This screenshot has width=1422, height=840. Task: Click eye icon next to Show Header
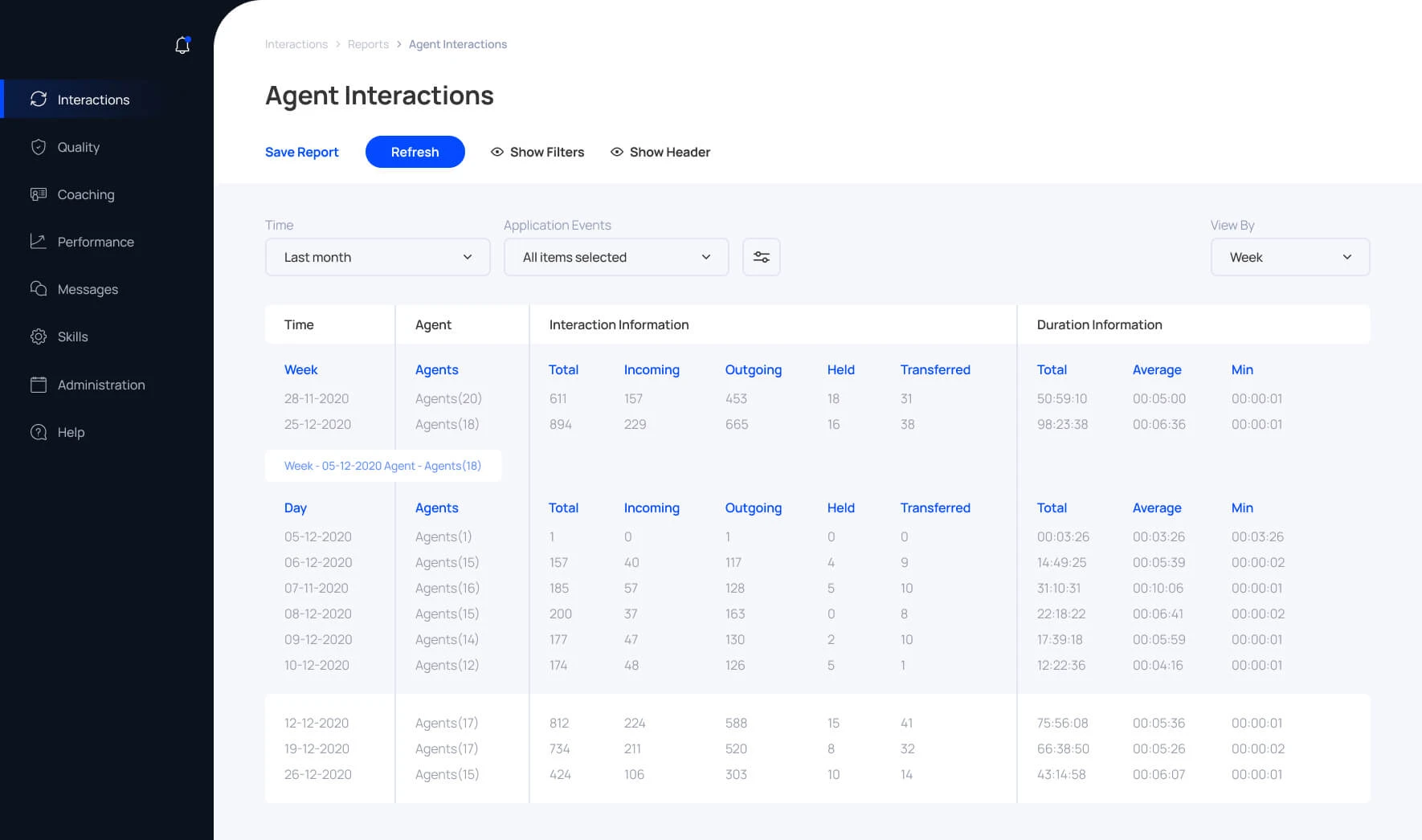point(617,152)
